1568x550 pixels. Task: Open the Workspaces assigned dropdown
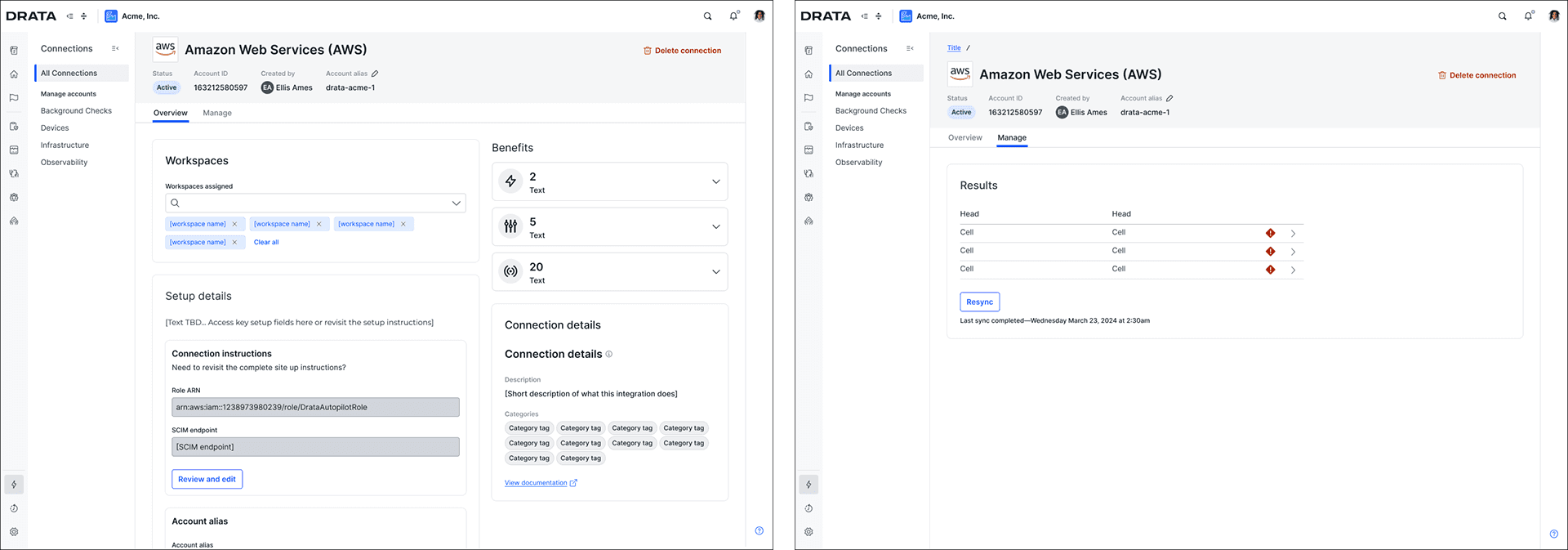pyautogui.click(x=315, y=203)
